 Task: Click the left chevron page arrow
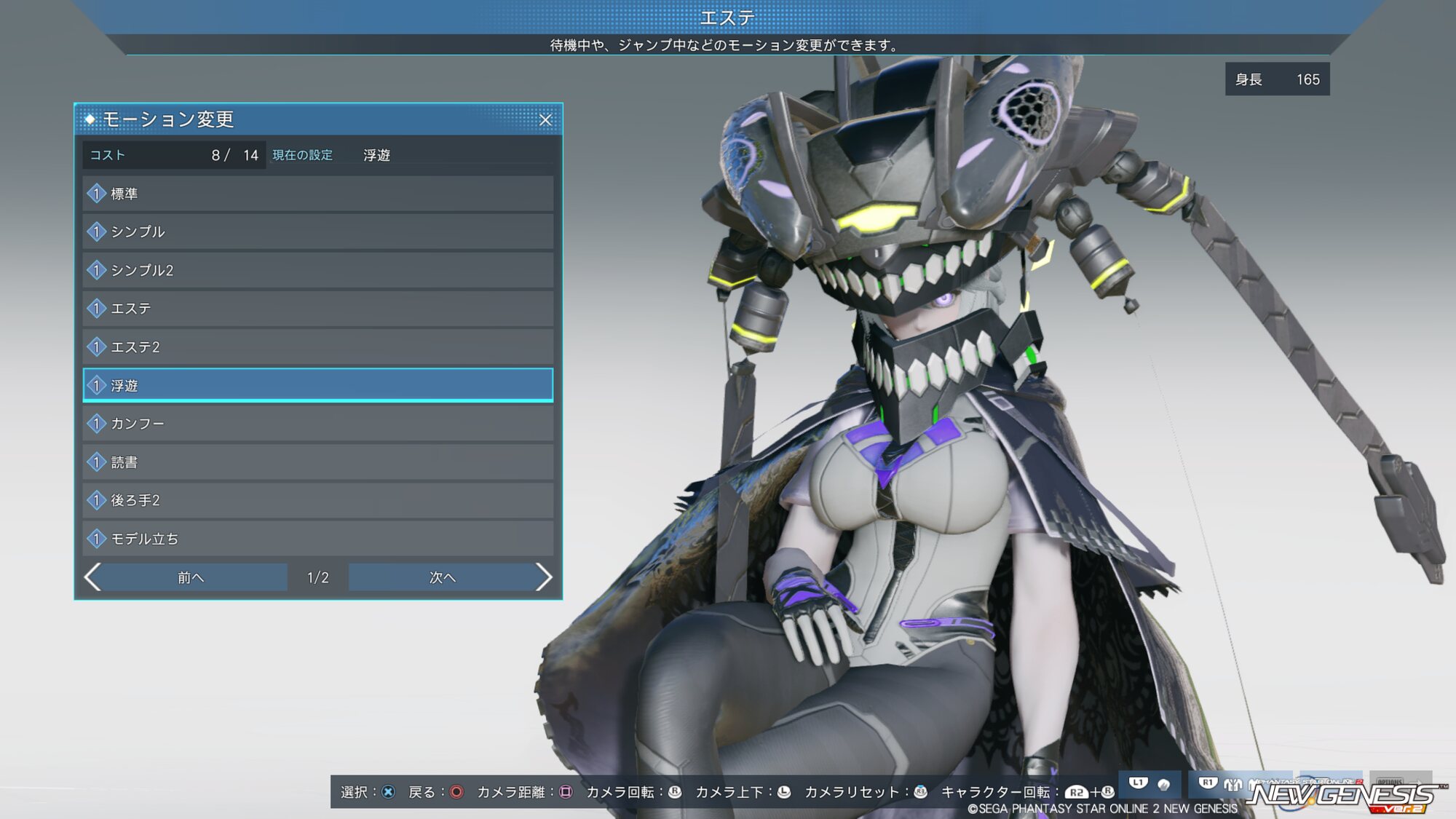pyautogui.click(x=92, y=577)
